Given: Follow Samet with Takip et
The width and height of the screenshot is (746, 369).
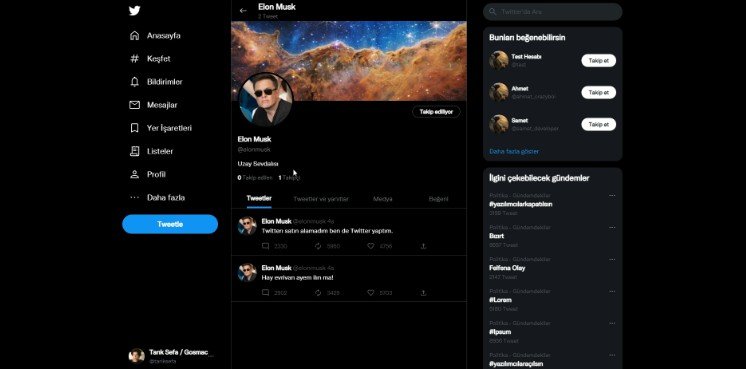Looking at the screenshot, I should click(x=599, y=124).
